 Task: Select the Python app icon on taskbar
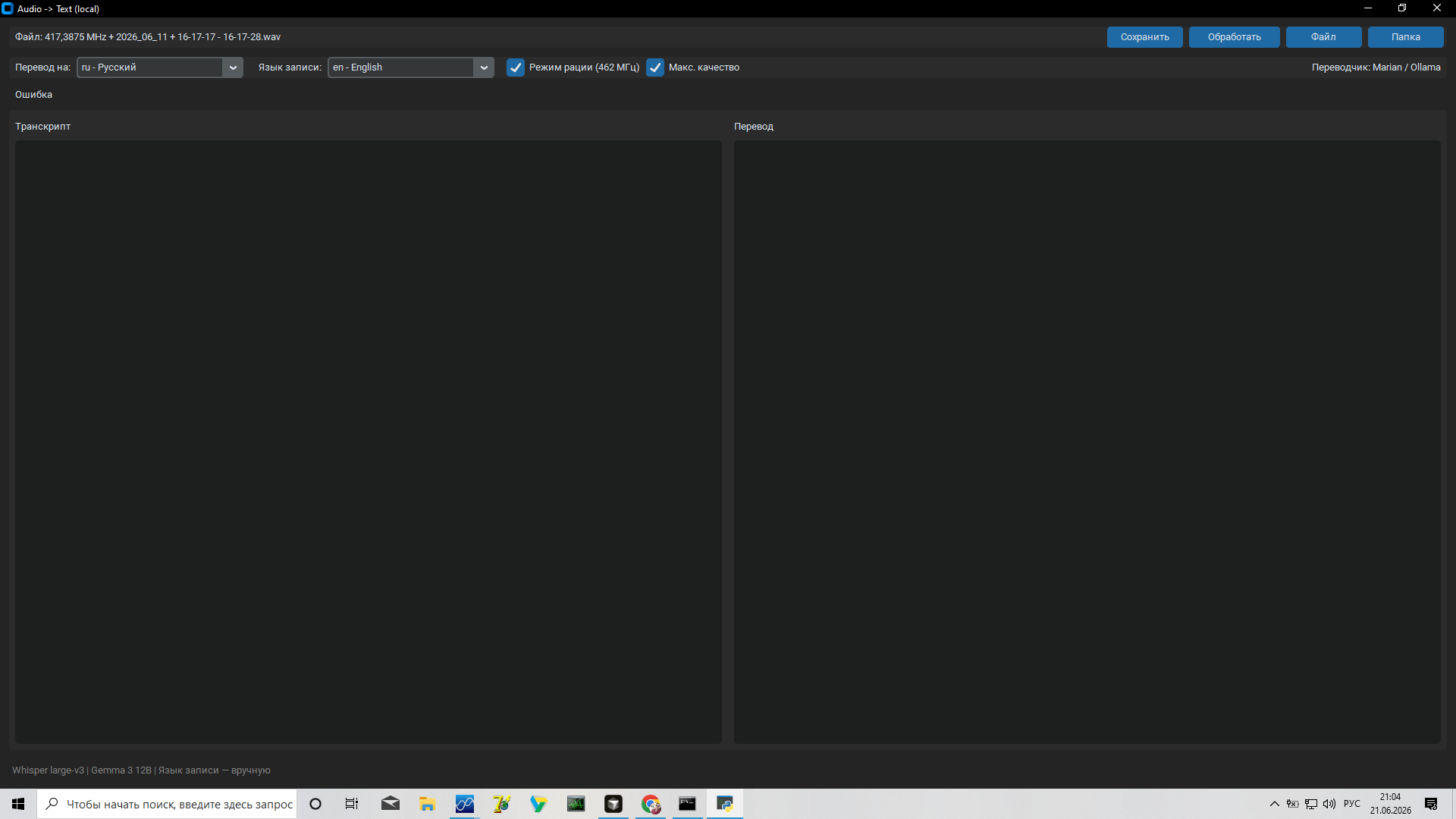725,804
